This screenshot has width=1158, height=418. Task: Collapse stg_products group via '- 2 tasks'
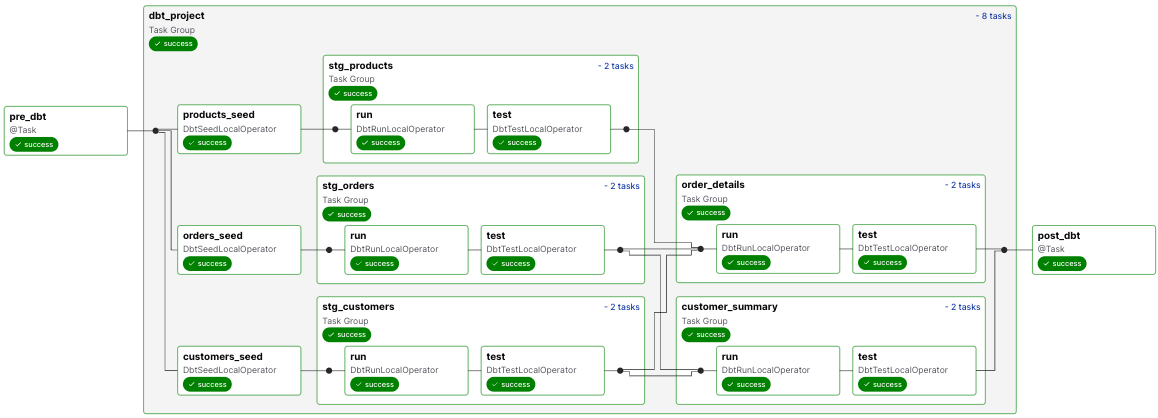pyautogui.click(x=615, y=66)
